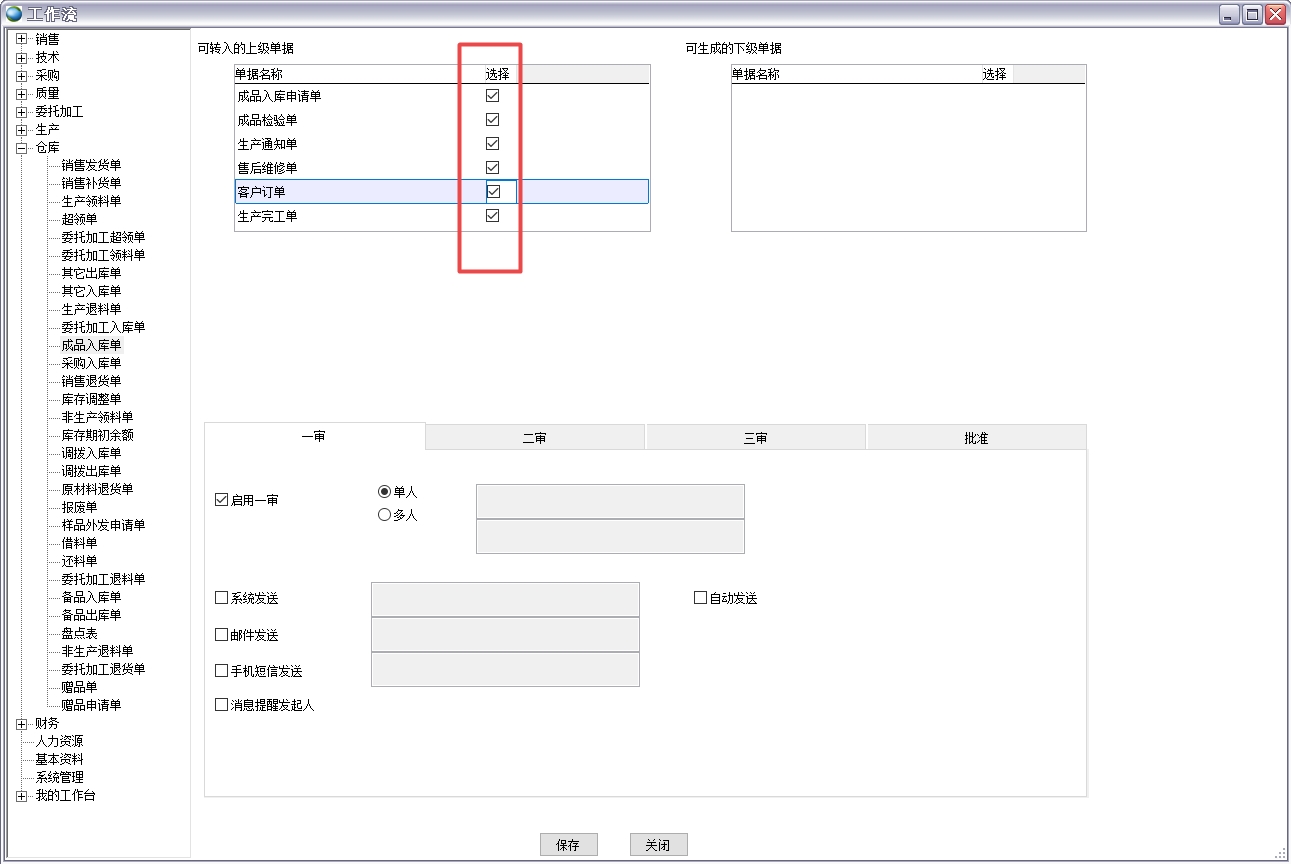The width and height of the screenshot is (1291, 864).
Task: Click the 保存 button
Action: tap(568, 845)
